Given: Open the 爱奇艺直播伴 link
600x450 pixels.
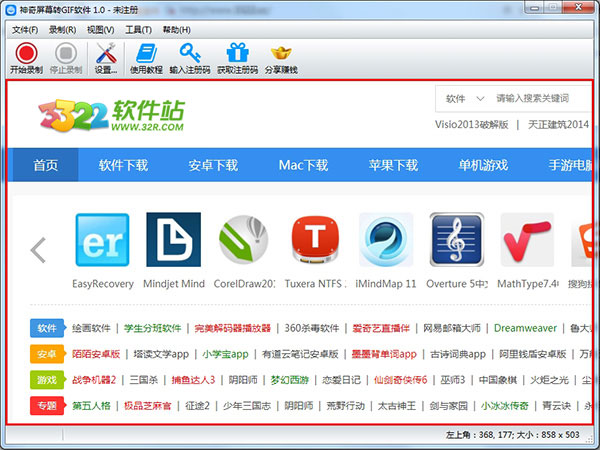Looking at the screenshot, I should 381,328.
